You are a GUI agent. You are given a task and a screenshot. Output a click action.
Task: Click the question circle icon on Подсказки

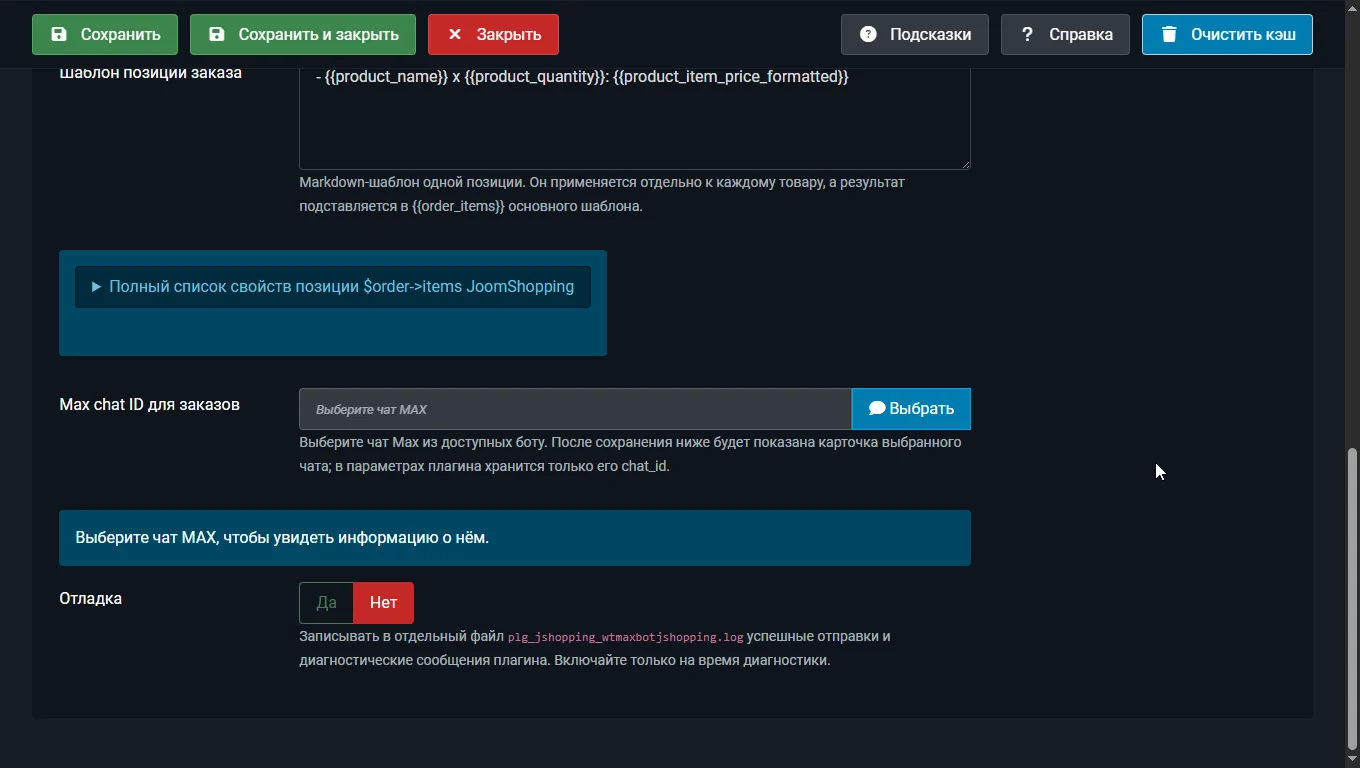pos(868,34)
